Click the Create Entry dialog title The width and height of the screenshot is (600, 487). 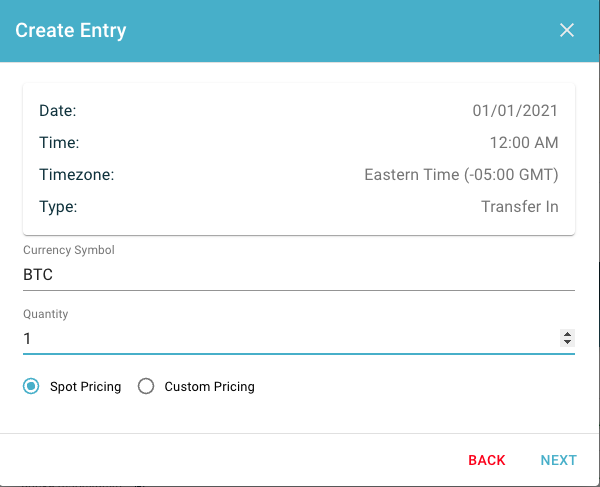71,30
